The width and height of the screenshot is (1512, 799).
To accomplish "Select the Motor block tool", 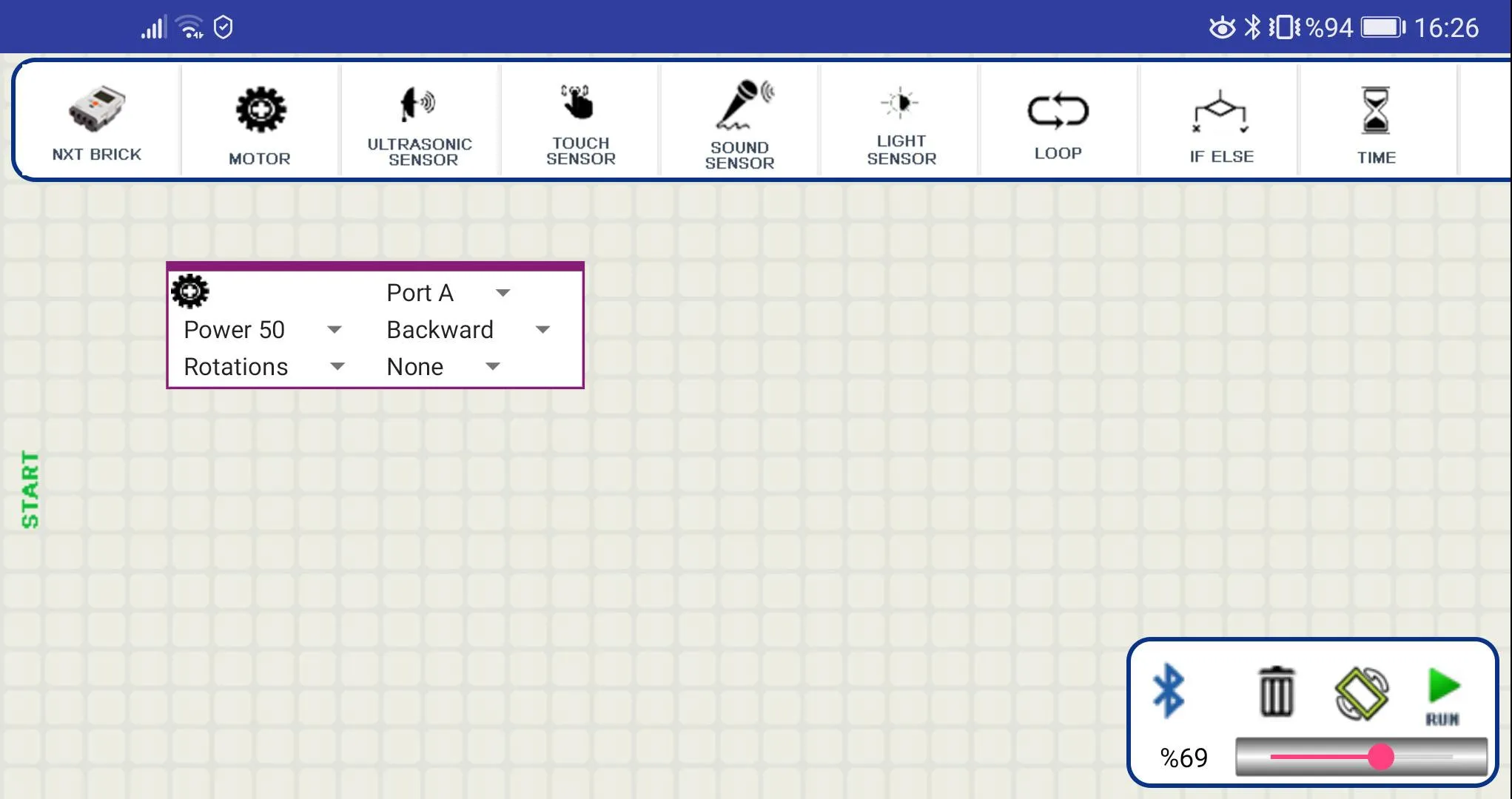I will (259, 120).
